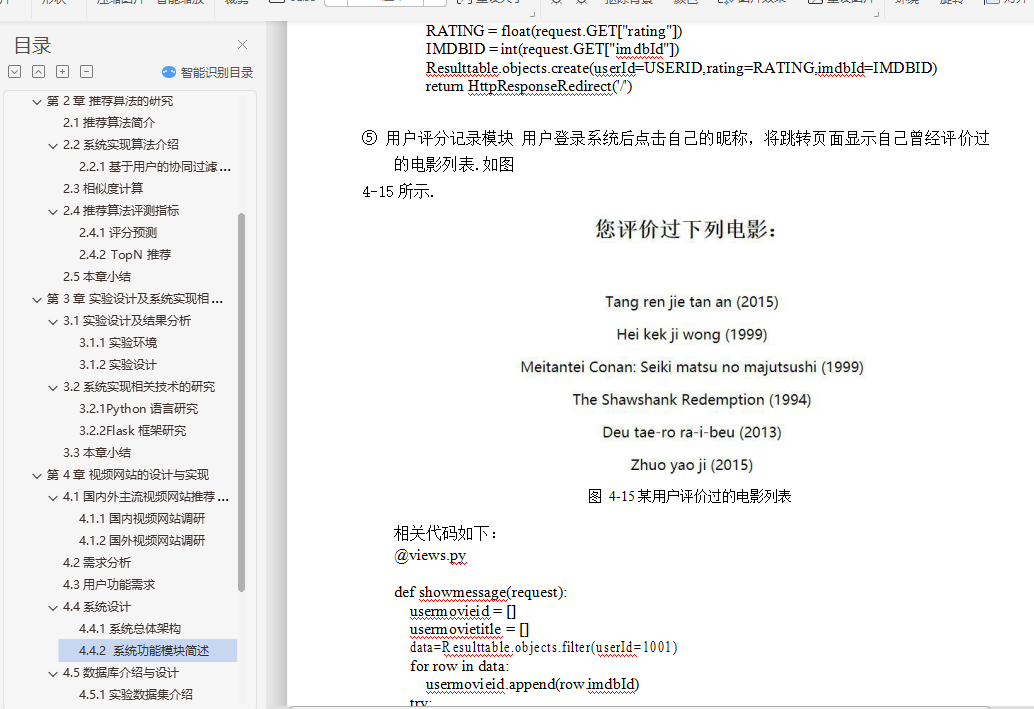Go to heading 2.4.1 评分预测
The width and height of the screenshot is (1034, 709).
point(118,233)
